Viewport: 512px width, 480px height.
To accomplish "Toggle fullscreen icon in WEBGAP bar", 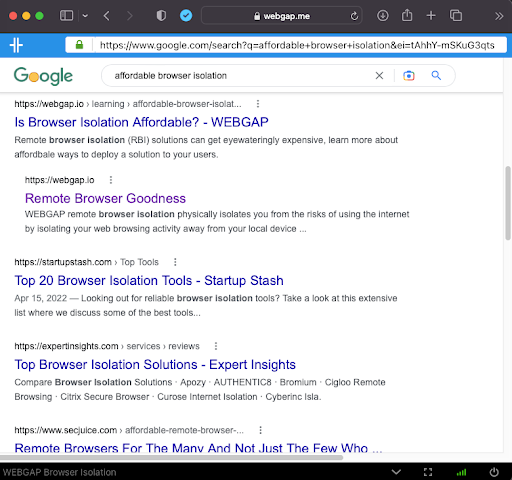I will (x=428, y=472).
